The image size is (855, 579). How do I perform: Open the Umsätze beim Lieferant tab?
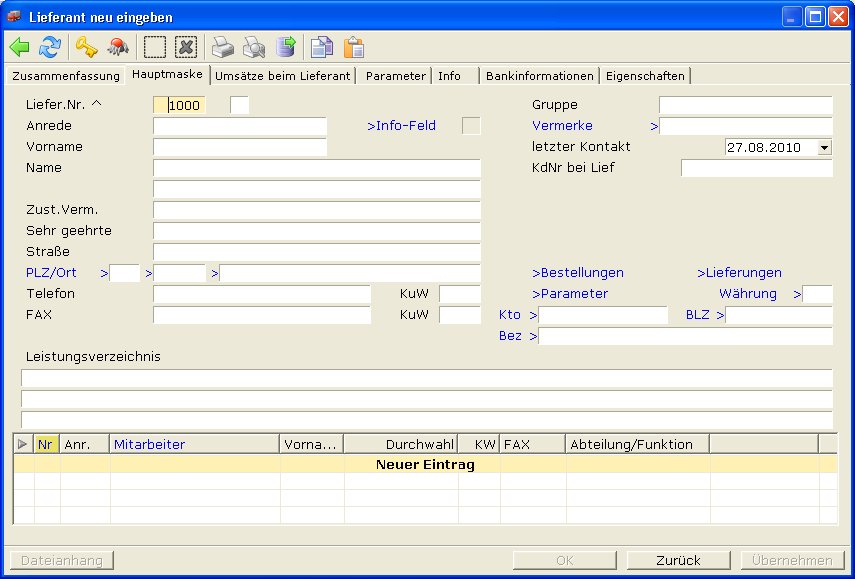(283, 76)
